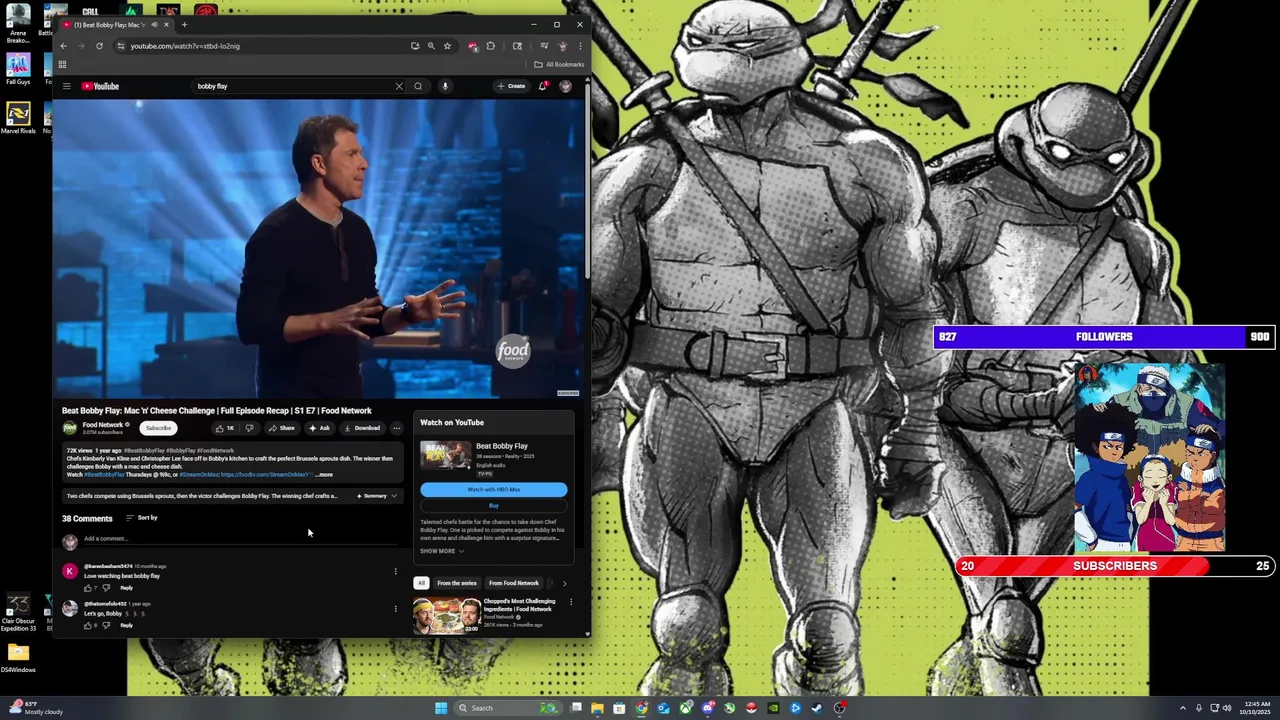Open the comments 'Sort by' menu
The height and width of the screenshot is (720, 1280).
142,518
